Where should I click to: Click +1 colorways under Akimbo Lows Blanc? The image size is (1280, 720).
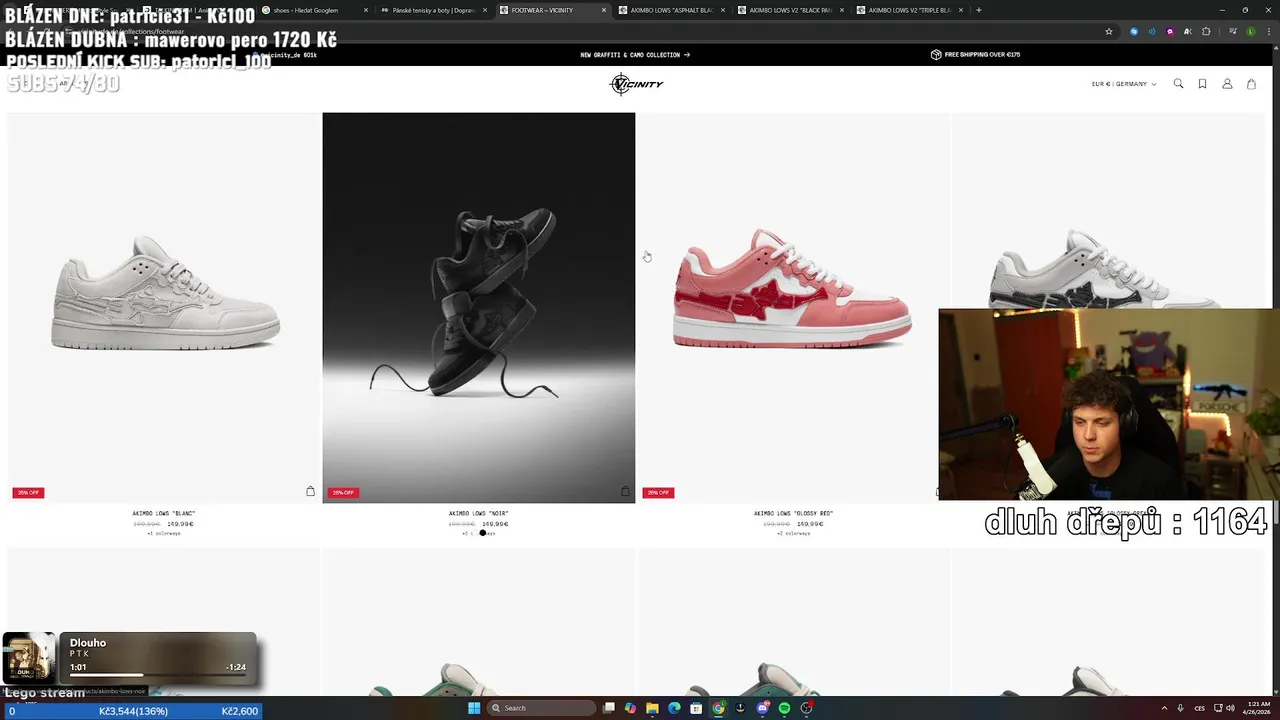tap(164, 533)
